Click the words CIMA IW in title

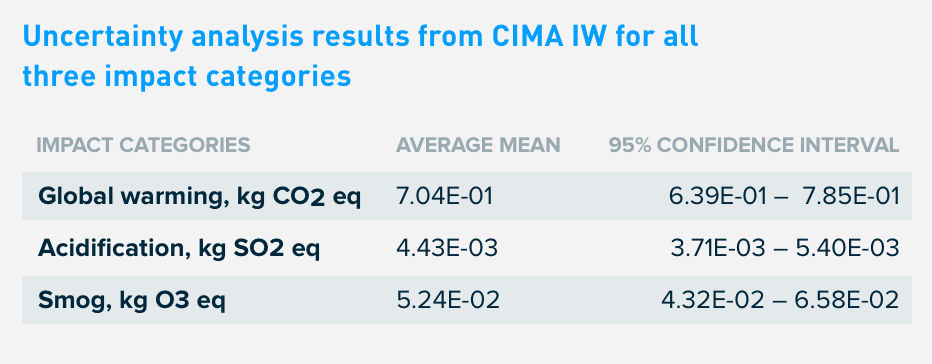pos(549,37)
